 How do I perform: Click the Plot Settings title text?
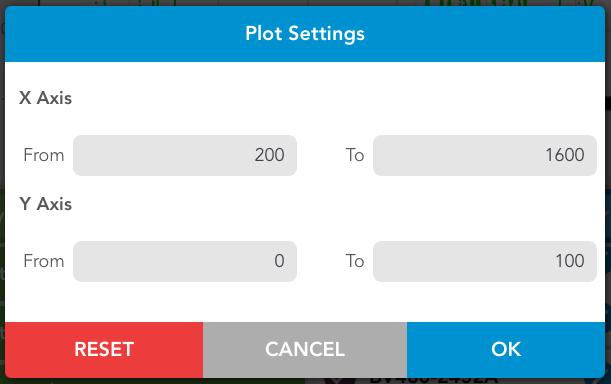pyautogui.click(x=305, y=34)
